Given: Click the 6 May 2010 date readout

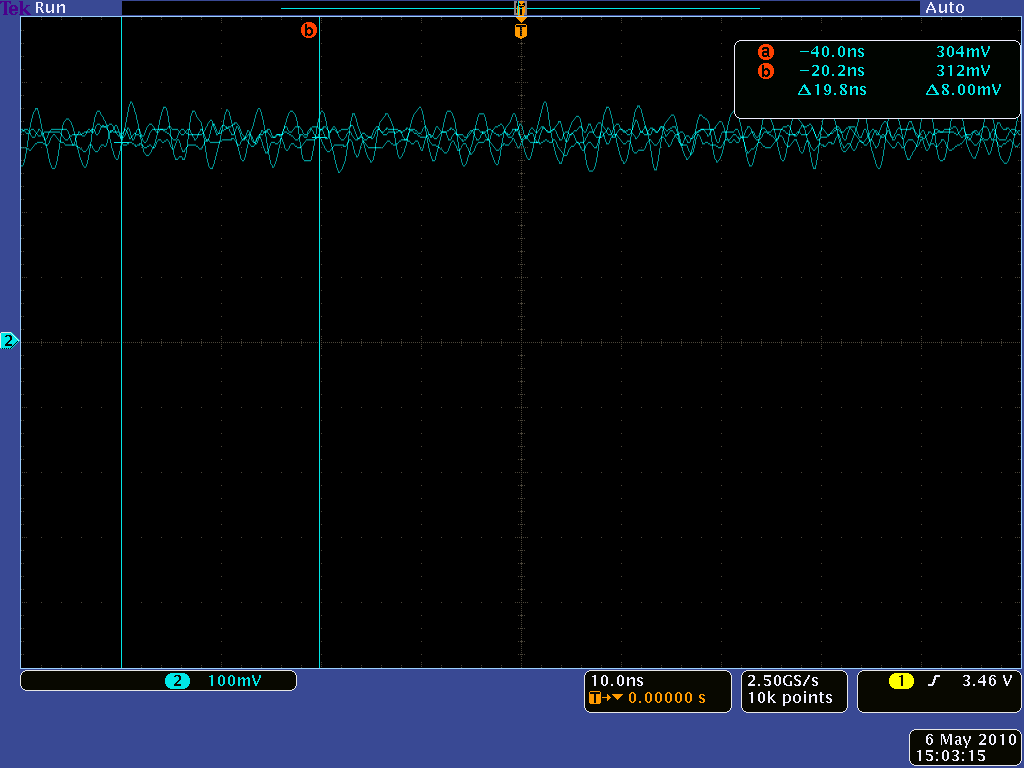Looking at the screenshot, I should [x=971, y=740].
